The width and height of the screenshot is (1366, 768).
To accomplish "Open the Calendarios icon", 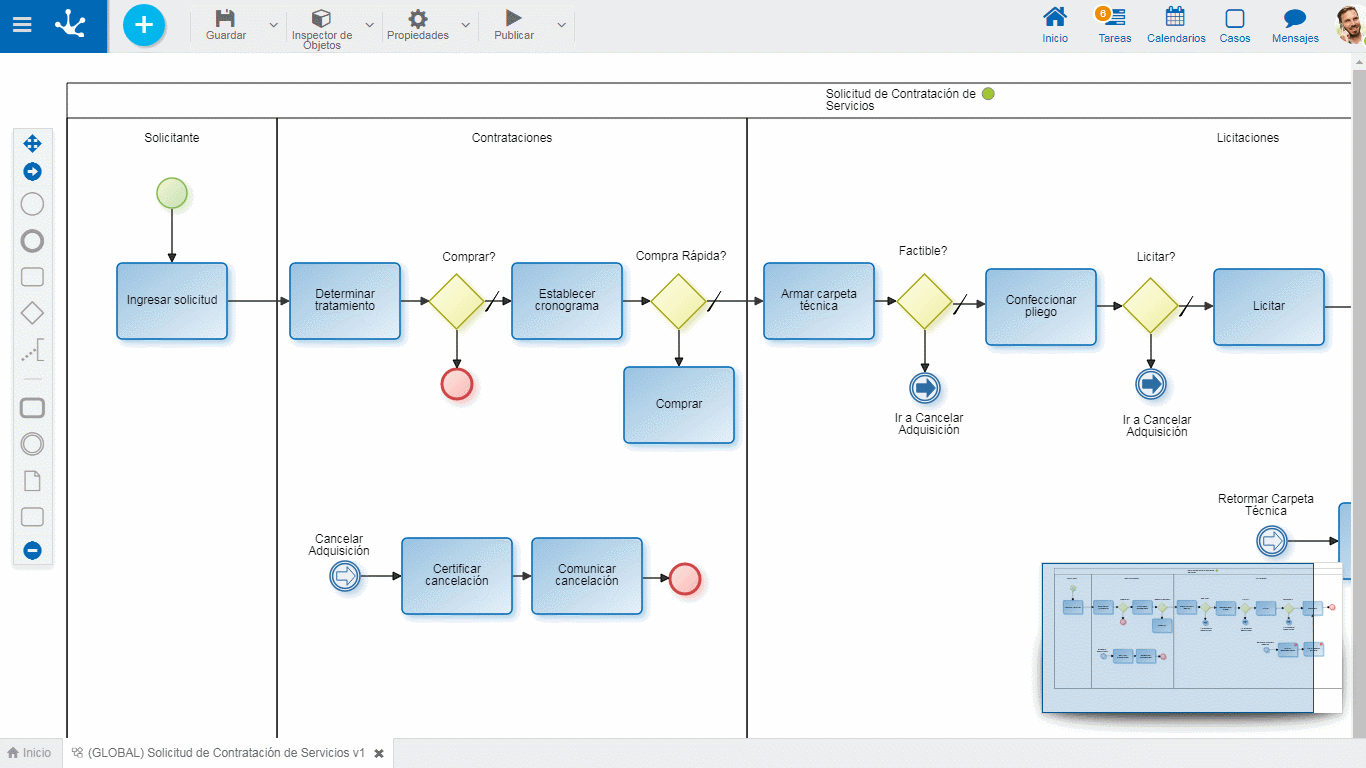I will [x=1176, y=25].
